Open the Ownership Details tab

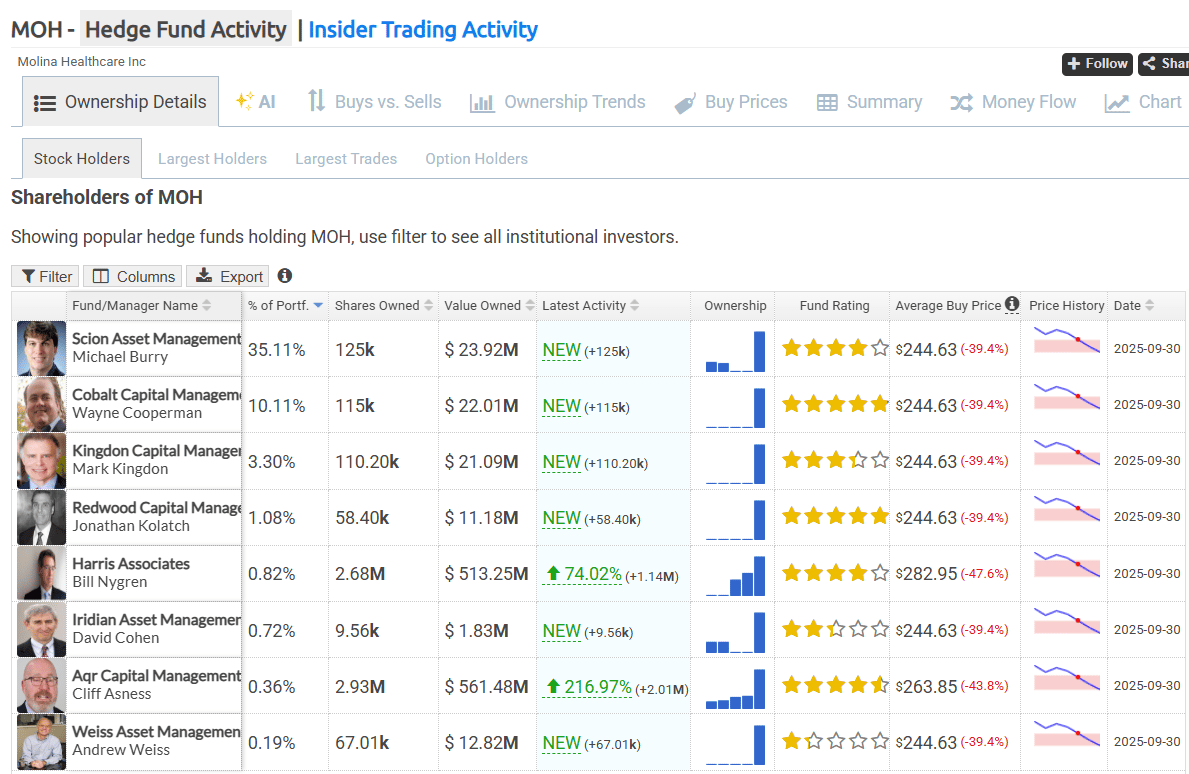pos(120,102)
